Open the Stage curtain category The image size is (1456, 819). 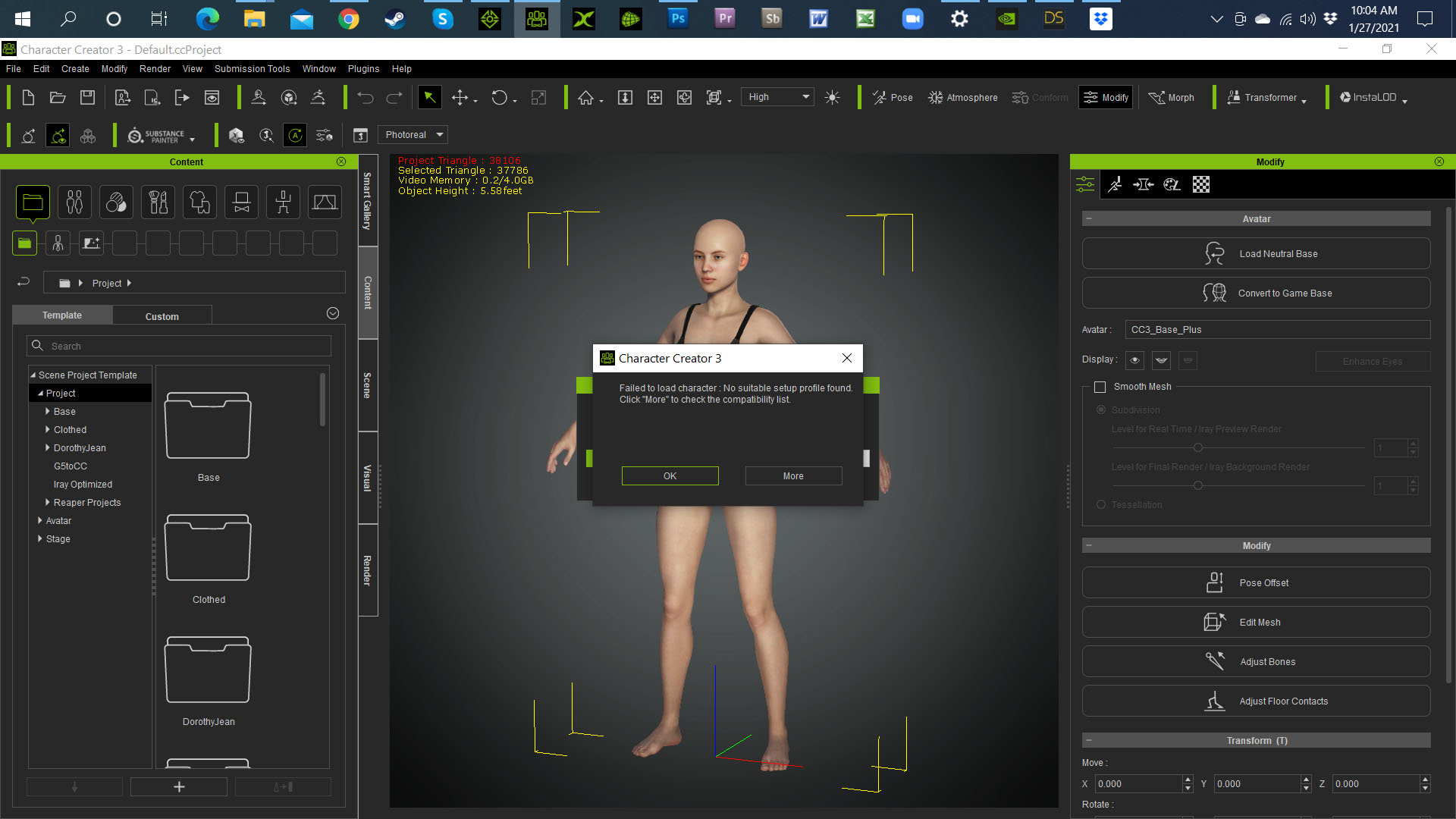(x=325, y=202)
